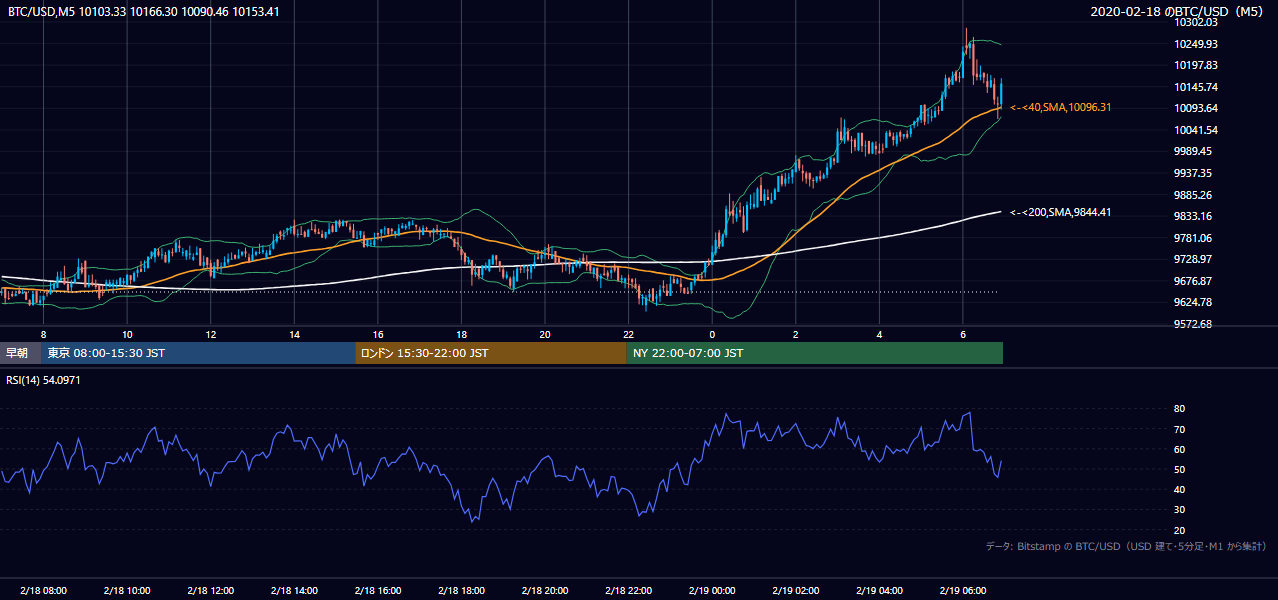Click the 2/19 06:00 time label

click(x=963, y=590)
